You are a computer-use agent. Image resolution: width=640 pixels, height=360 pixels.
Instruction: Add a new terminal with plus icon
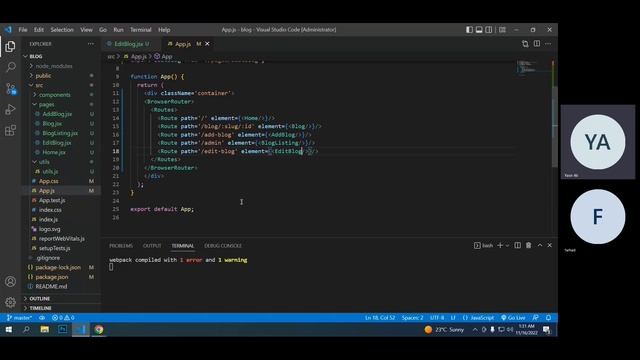click(500, 245)
